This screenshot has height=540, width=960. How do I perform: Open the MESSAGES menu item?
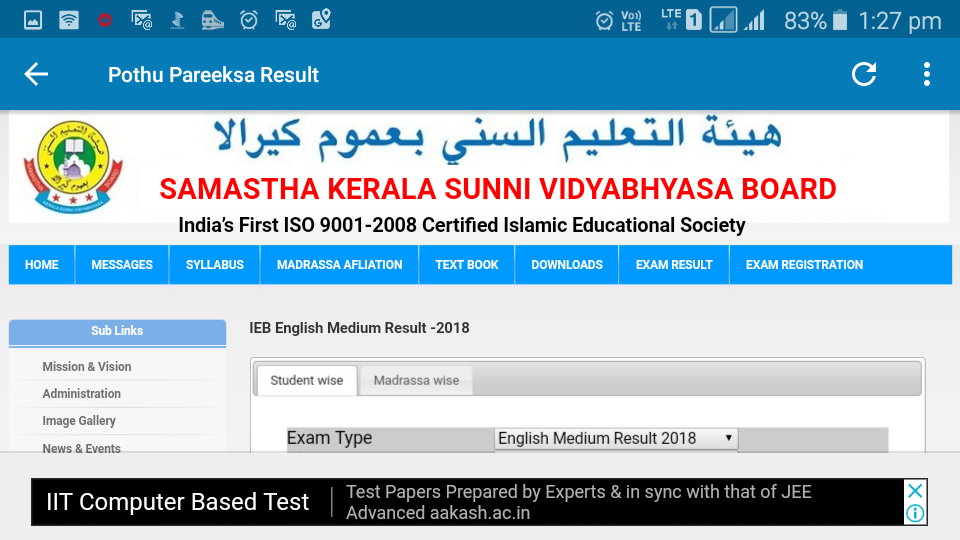pyautogui.click(x=122, y=264)
